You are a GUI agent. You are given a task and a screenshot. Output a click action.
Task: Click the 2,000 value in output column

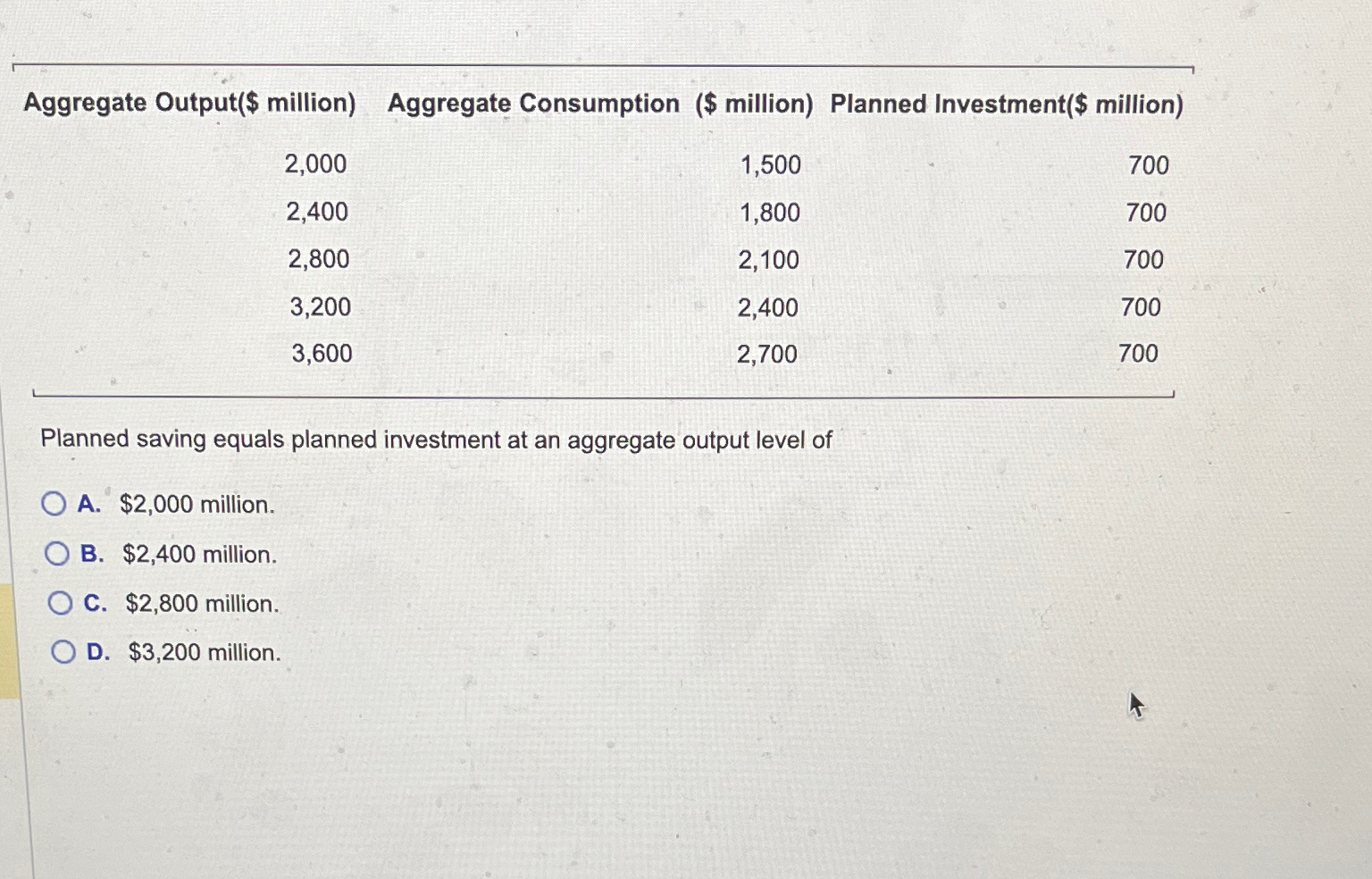[314, 164]
